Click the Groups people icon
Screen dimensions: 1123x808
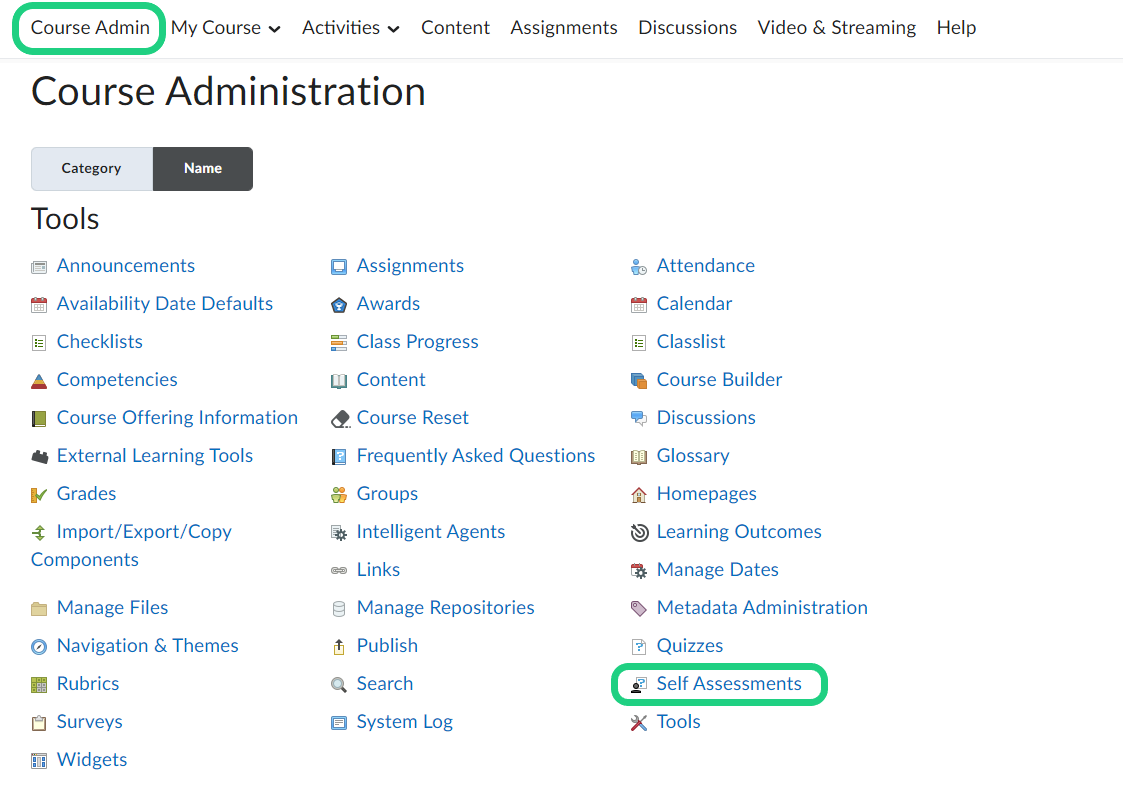point(339,495)
